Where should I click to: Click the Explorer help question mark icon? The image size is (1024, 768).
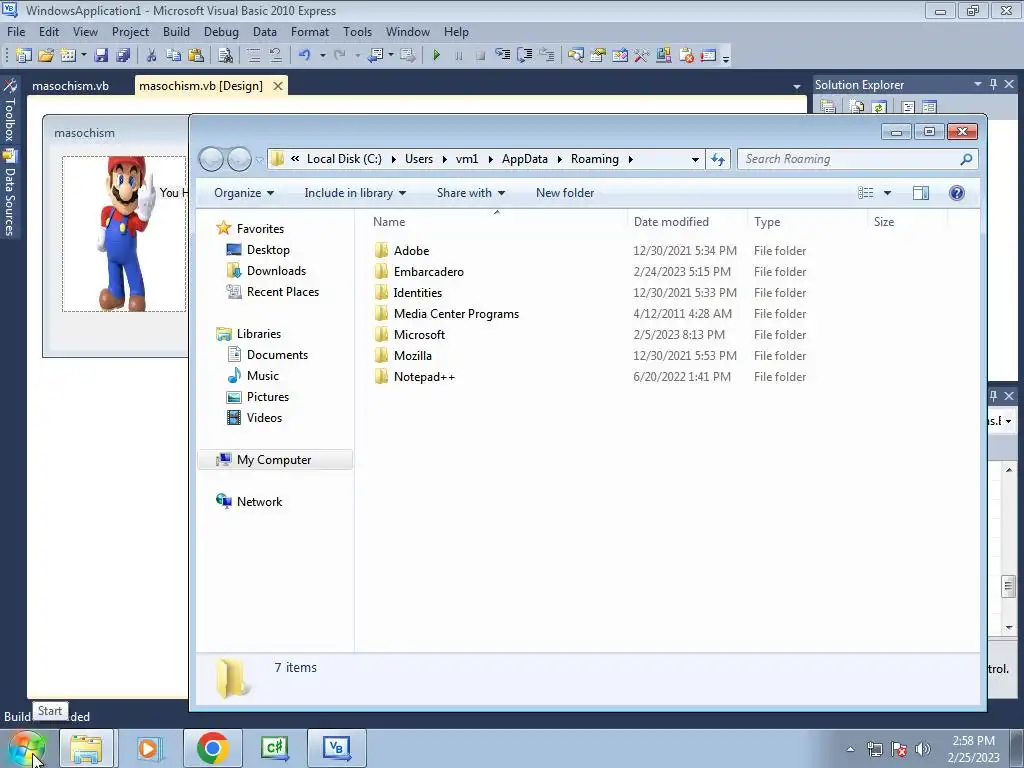click(x=957, y=193)
